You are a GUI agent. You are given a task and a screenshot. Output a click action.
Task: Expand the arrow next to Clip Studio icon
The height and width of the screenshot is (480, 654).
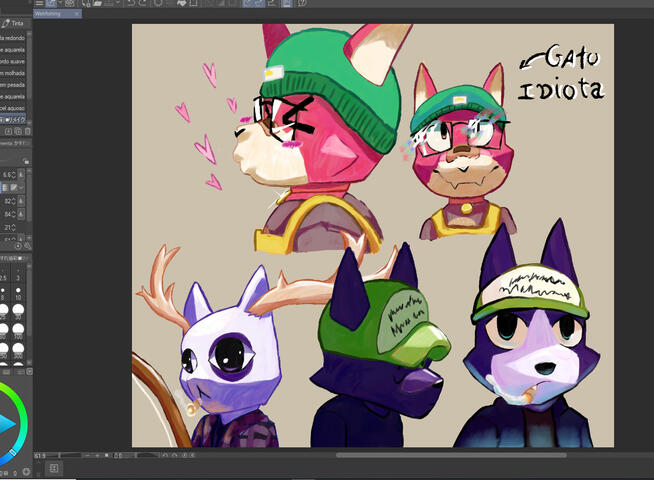(59, 3)
